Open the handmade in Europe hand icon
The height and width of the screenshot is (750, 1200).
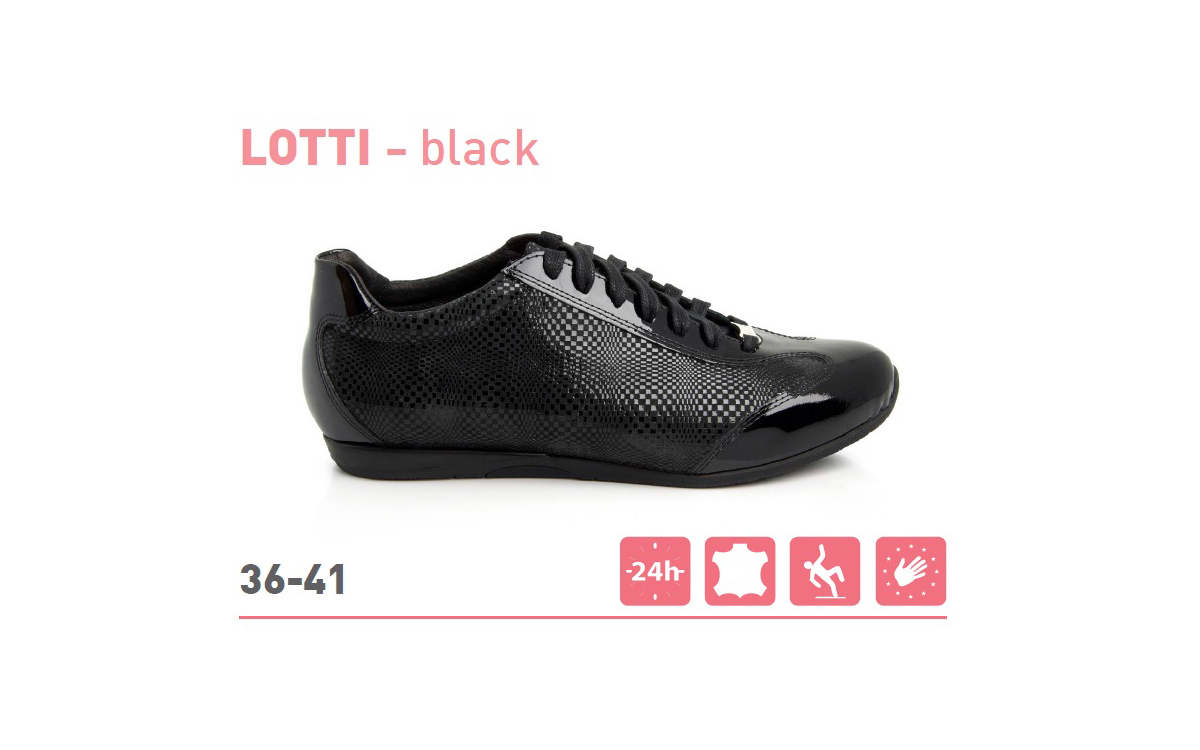[911, 571]
